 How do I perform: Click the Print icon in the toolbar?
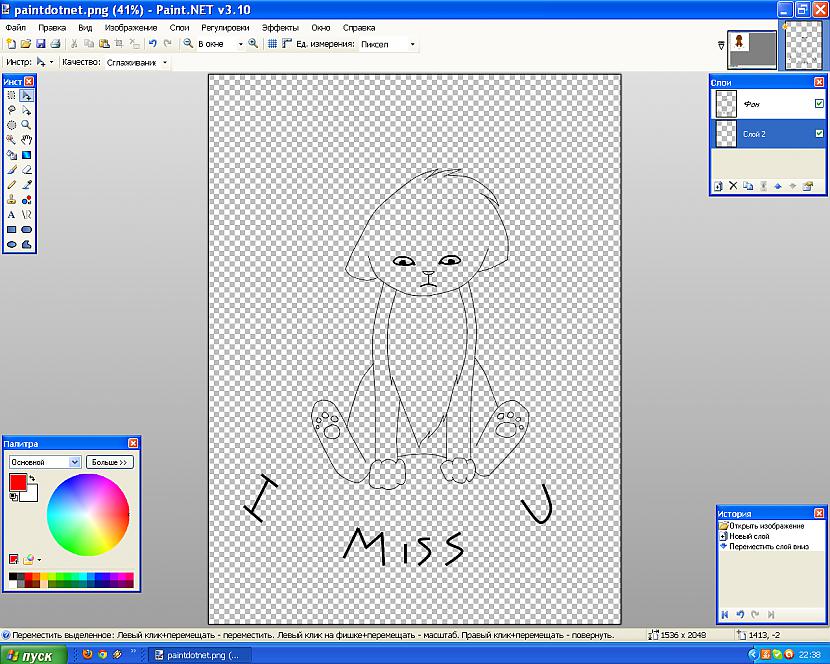pyautogui.click(x=55, y=44)
